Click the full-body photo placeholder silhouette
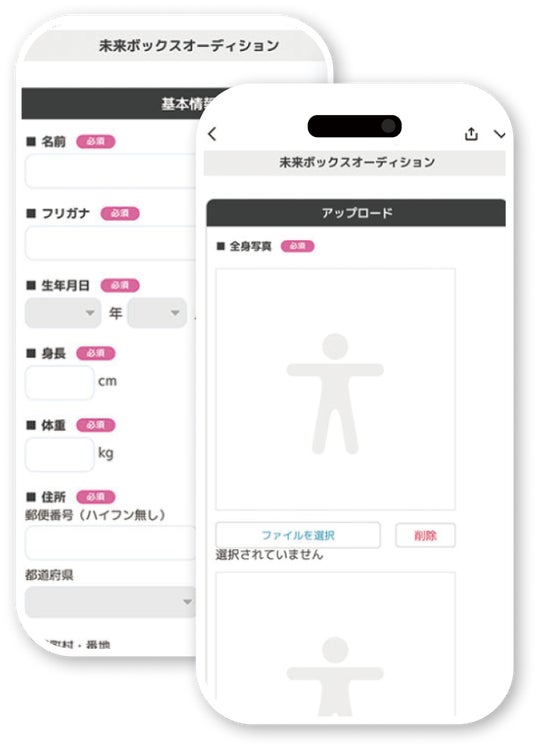Viewport: 536px width, 747px height. 335,394
